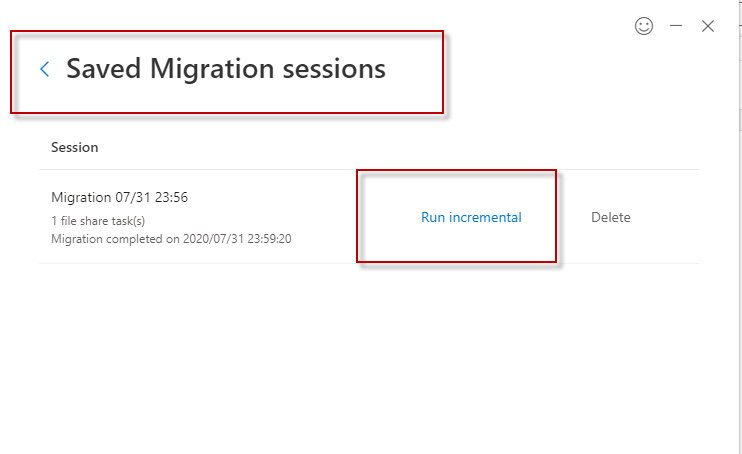Open the smiley feedback icon
Image resolution: width=742 pixels, height=454 pixels.
point(644,27)
